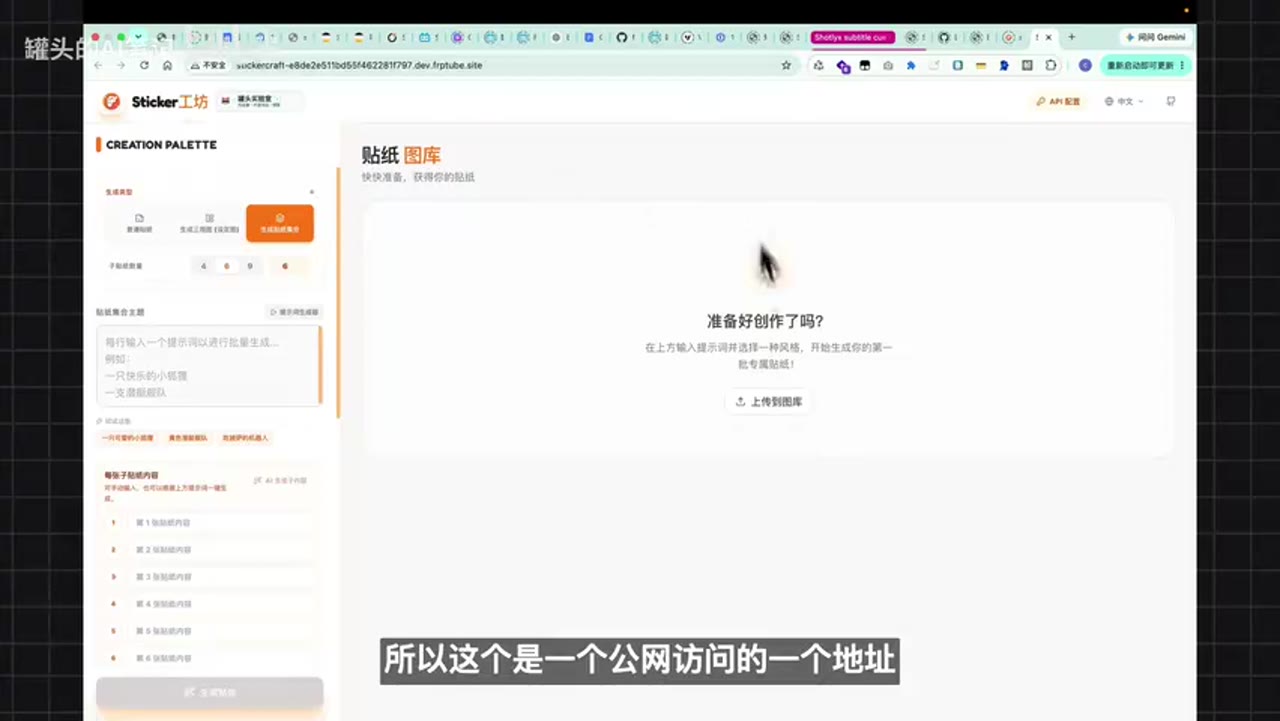Select the 生成贴纸集合 generation type
Screen dimensions: 1280x721
[x=280, y=223]
